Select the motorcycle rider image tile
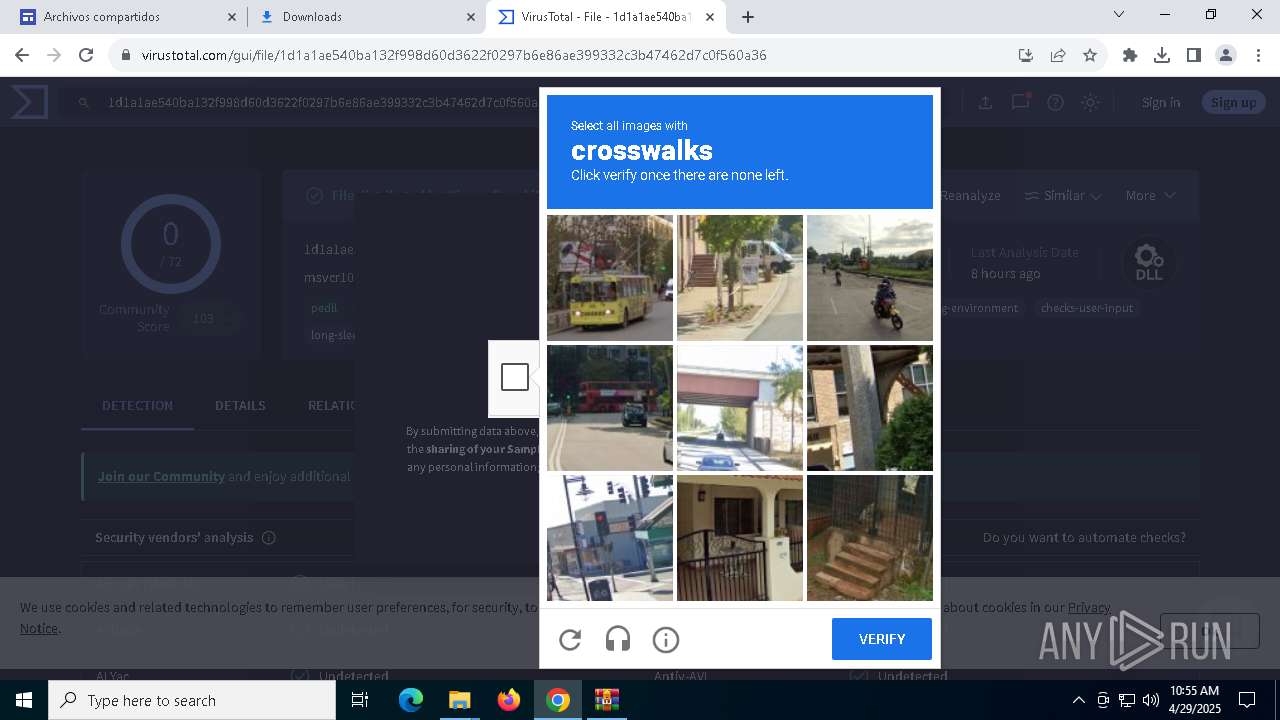The image size is (1280, 720). click(x=870, y=278)
